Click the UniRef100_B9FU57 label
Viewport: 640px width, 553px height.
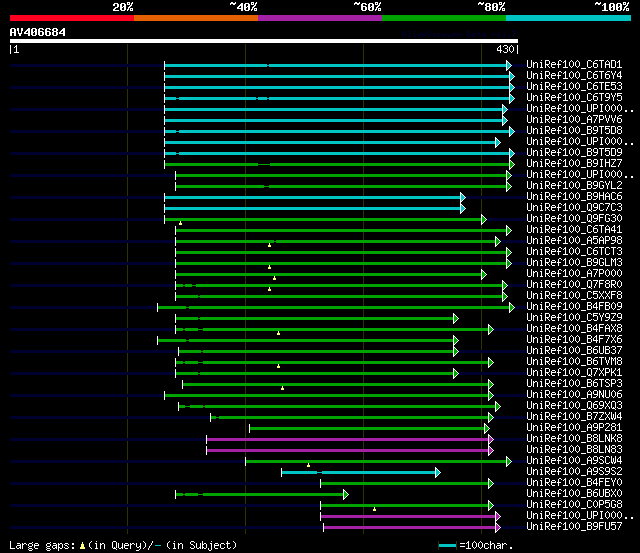click(574, 527)
